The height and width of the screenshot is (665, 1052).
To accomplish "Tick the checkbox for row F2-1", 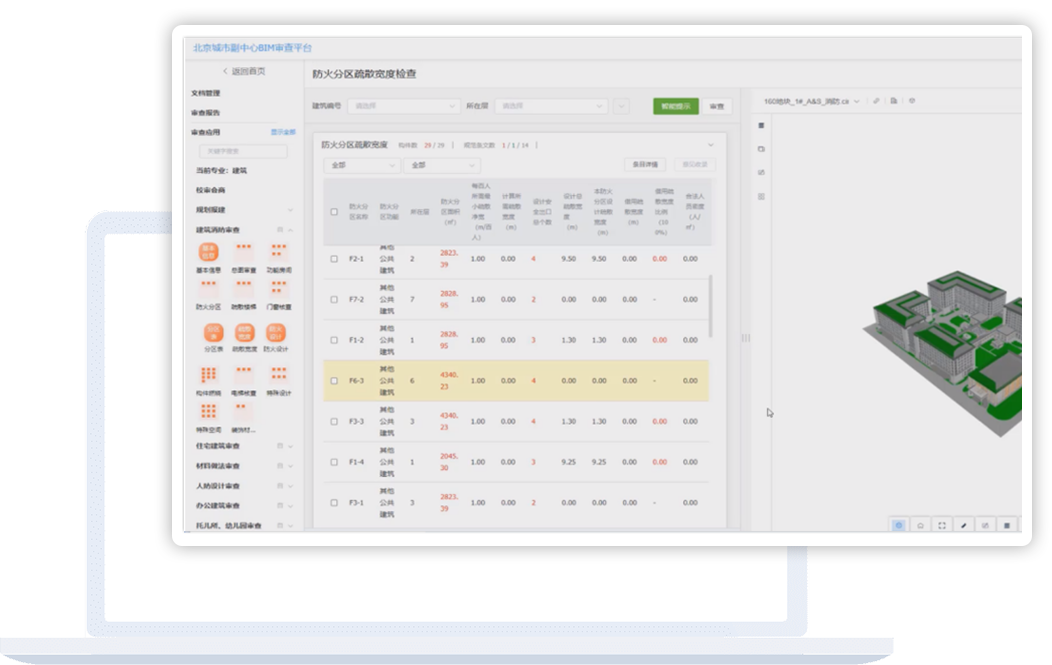I will pos(334,259).
